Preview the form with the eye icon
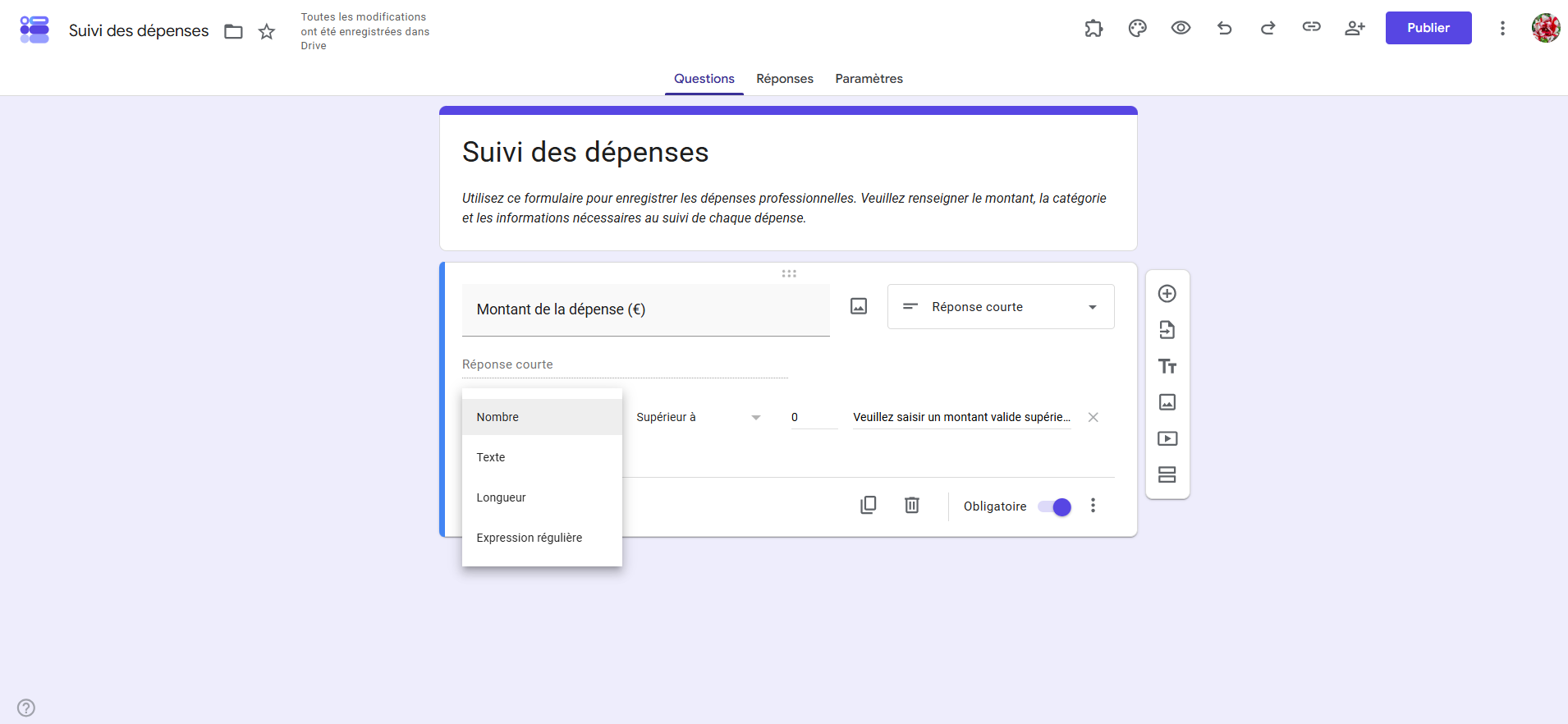Image resolution: width=1568 pixels, height=724 pixels. pos(1181,28)
